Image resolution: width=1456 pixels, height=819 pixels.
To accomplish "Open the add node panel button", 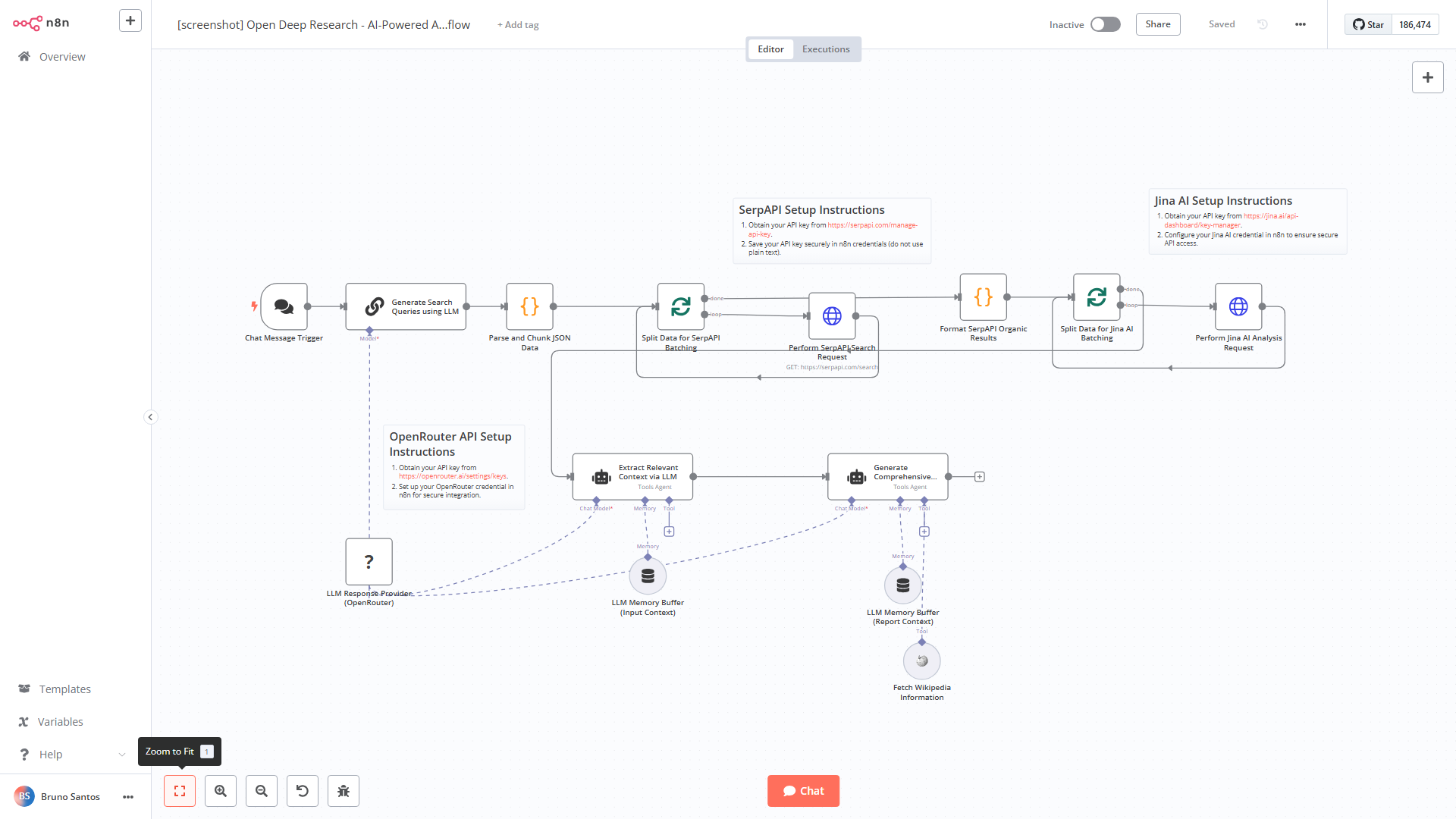I will pos(1428,77).
